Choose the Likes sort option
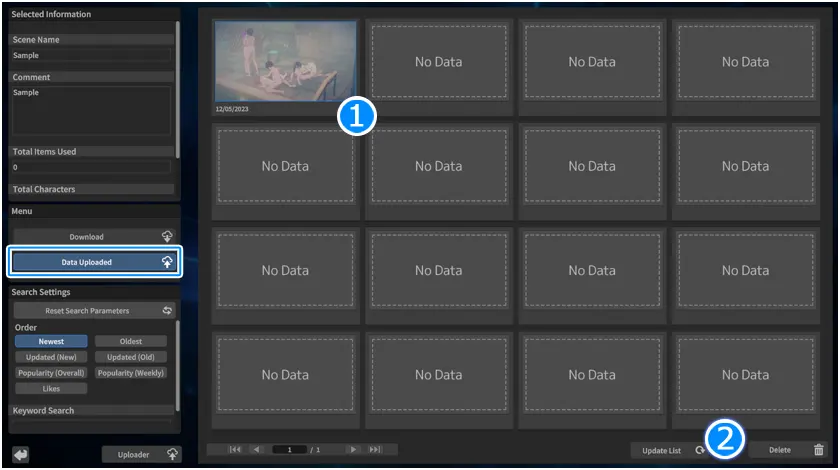This screenshot has width=840, height=470. tap(51, 388)
